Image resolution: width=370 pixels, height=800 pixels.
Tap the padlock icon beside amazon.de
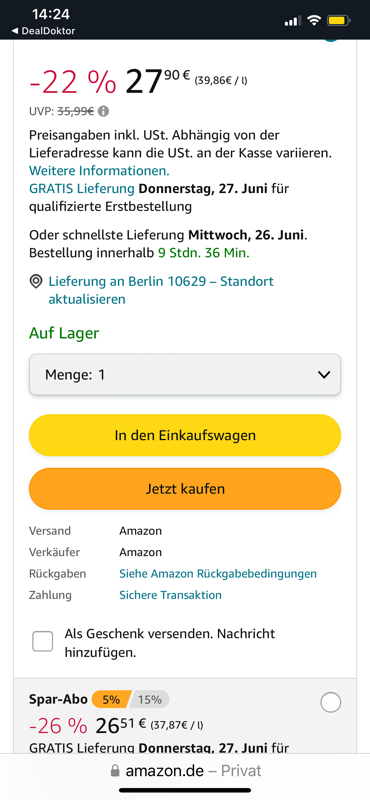point(115,770)
